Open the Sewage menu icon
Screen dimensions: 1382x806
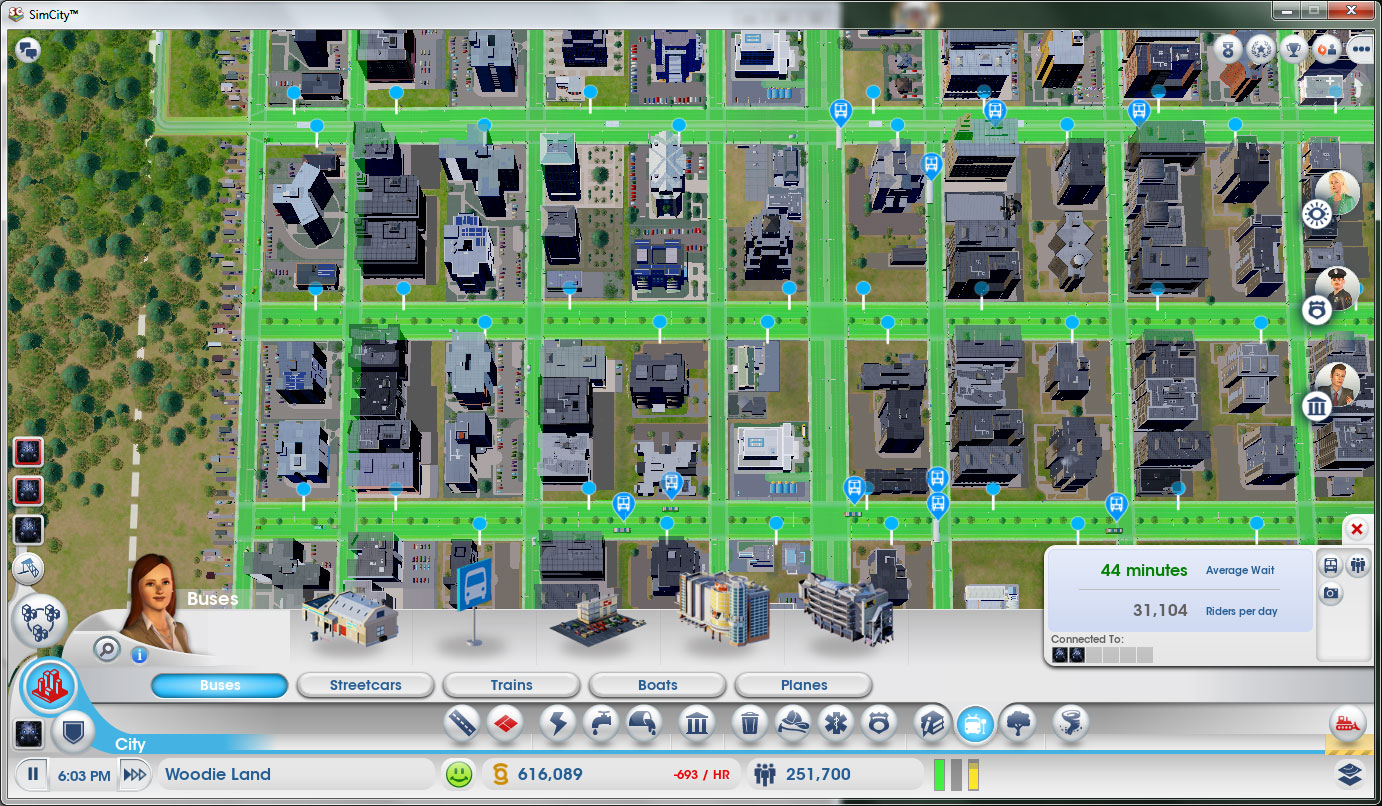click(644, 723)
